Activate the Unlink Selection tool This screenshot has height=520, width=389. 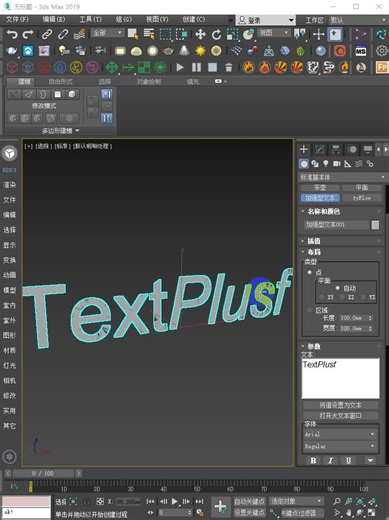tap(63, 34)
